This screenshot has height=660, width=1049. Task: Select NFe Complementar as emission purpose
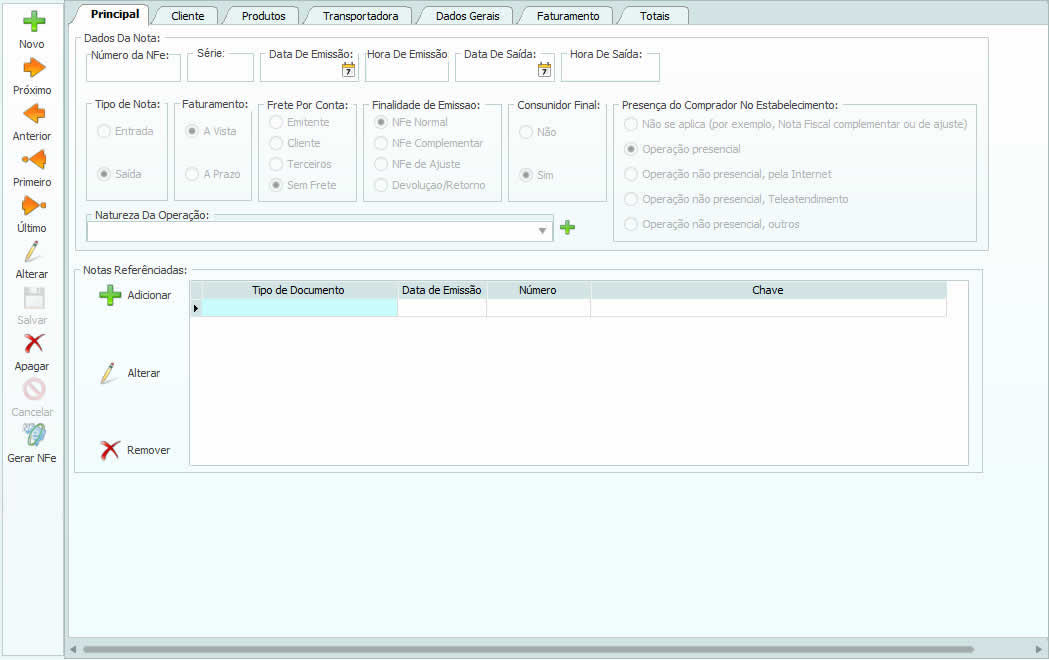click(x=381, y=143)
